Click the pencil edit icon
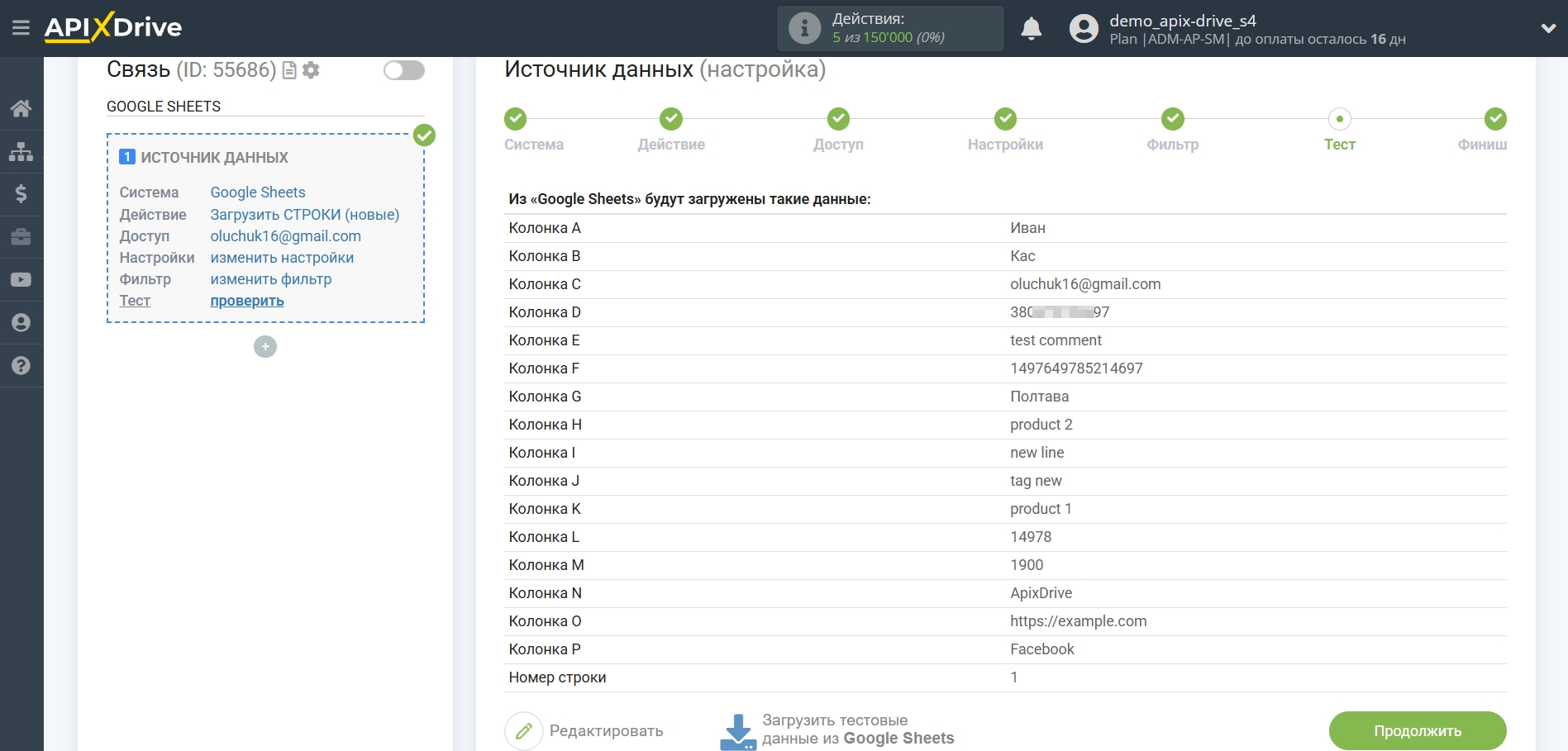The image size is (1568, 751). (x=524, y=731)
